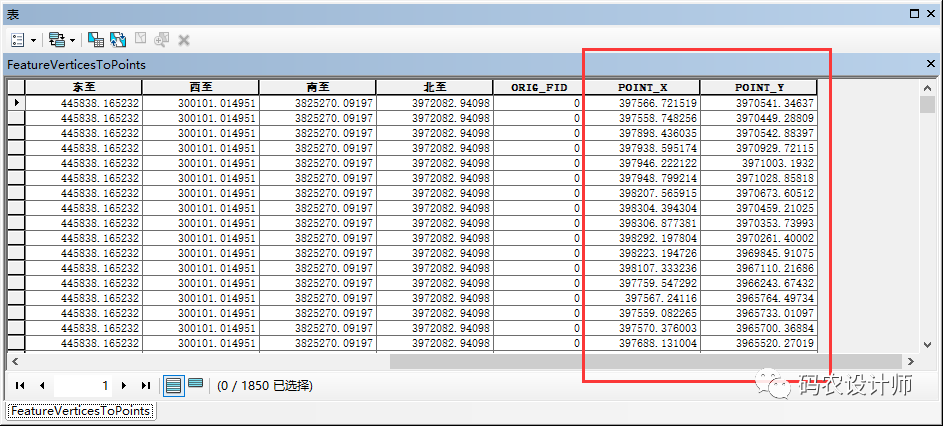943x426 pixels.
Task: Switch to the FeatureVerticesToPoints bottom tab
Action: [x=80, y=411]
